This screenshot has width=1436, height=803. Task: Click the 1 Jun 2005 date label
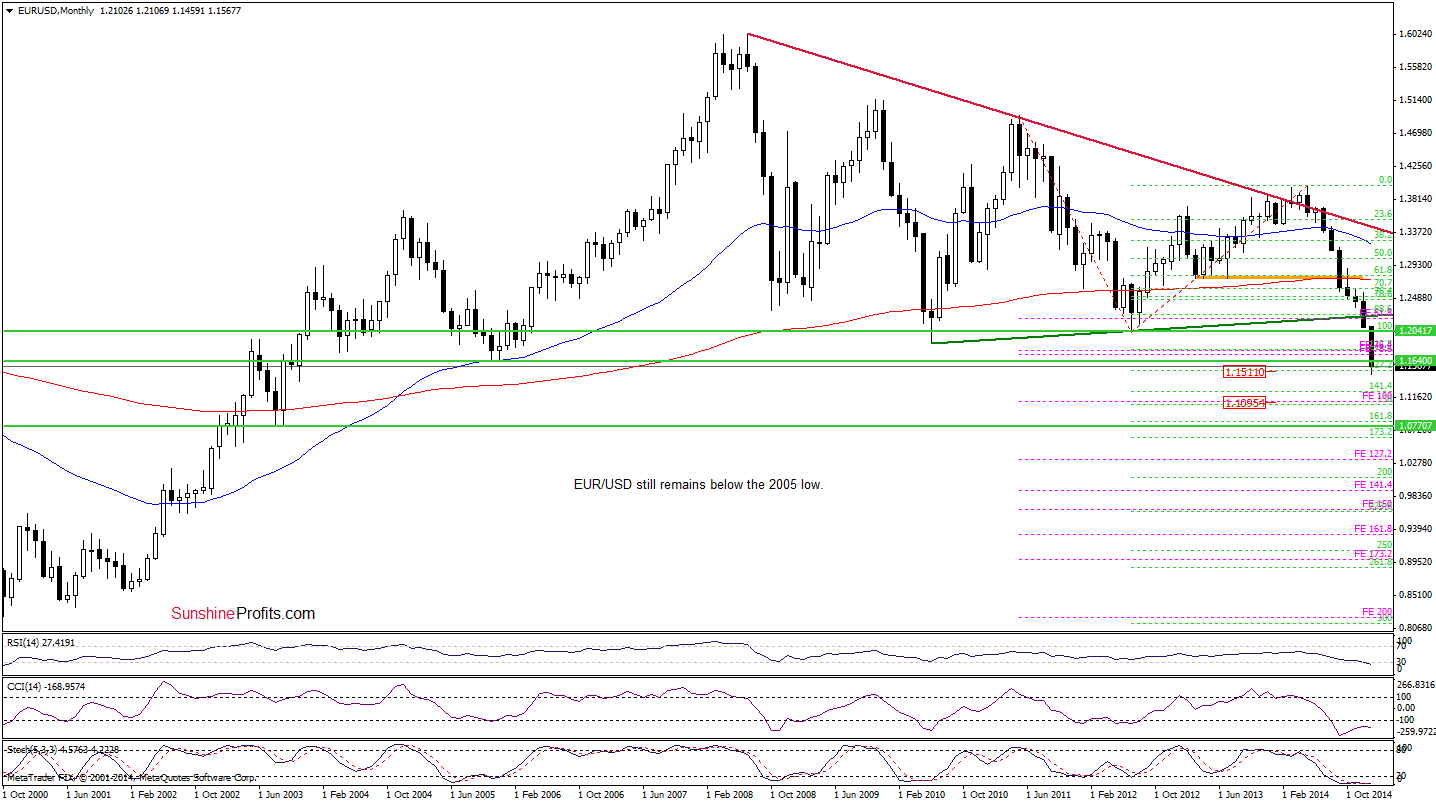(473, 793)
